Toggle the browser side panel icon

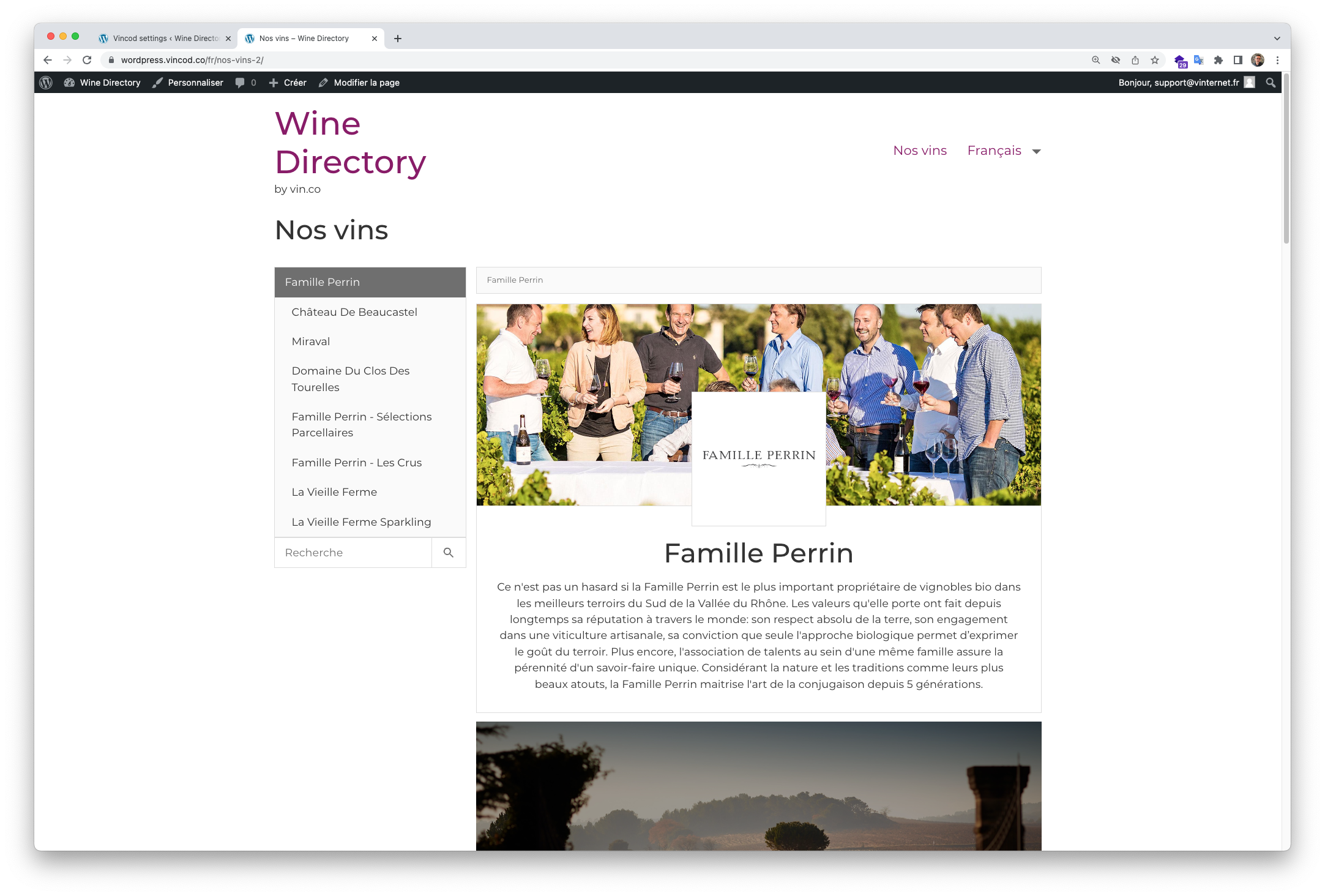[x=1238, y=60]
